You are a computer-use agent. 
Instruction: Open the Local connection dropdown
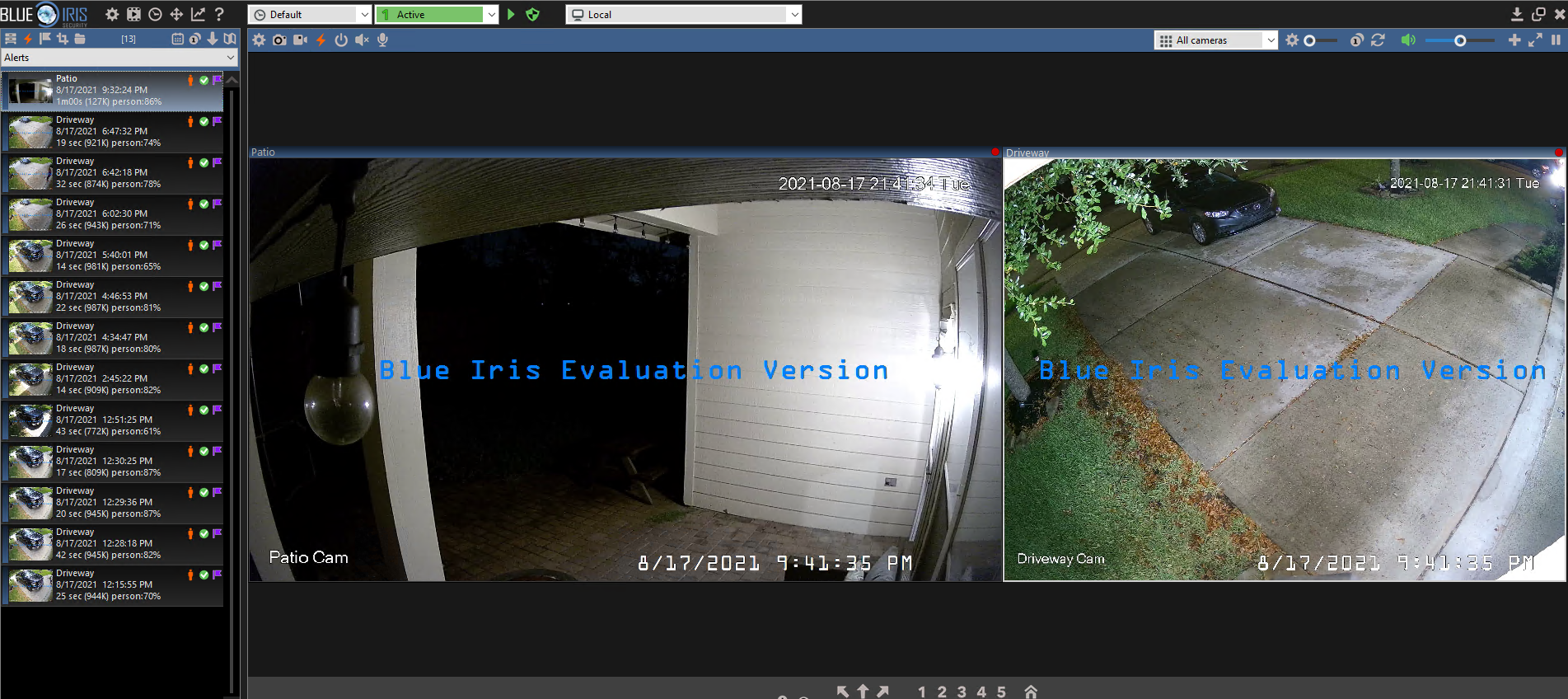pos(684,14)
